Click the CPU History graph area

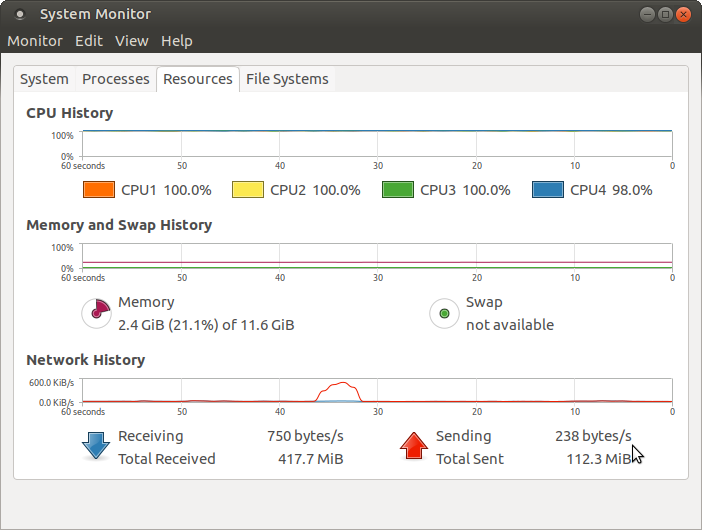pos(376,143)
